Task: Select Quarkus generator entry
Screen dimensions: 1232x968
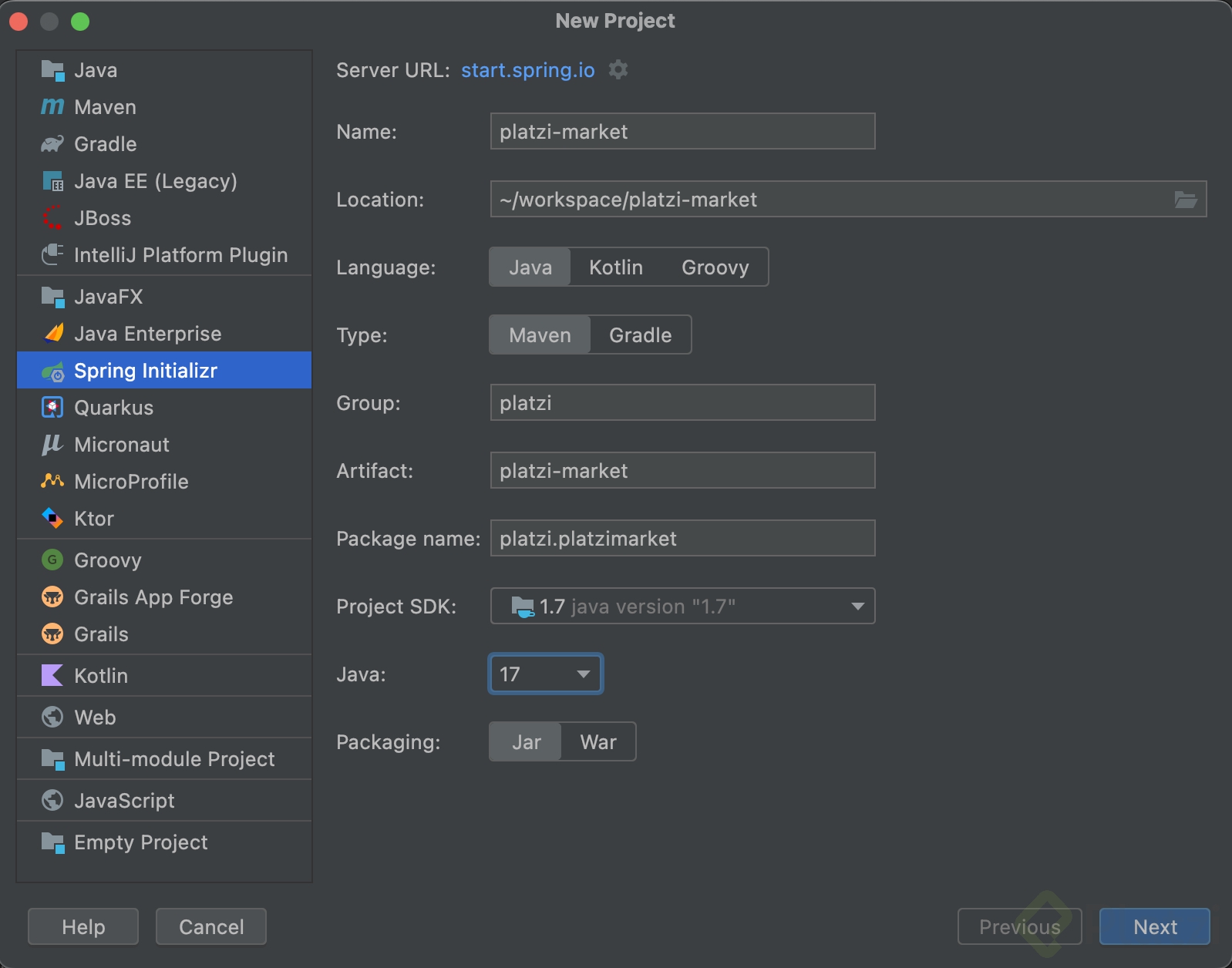Action: [164, 407]
